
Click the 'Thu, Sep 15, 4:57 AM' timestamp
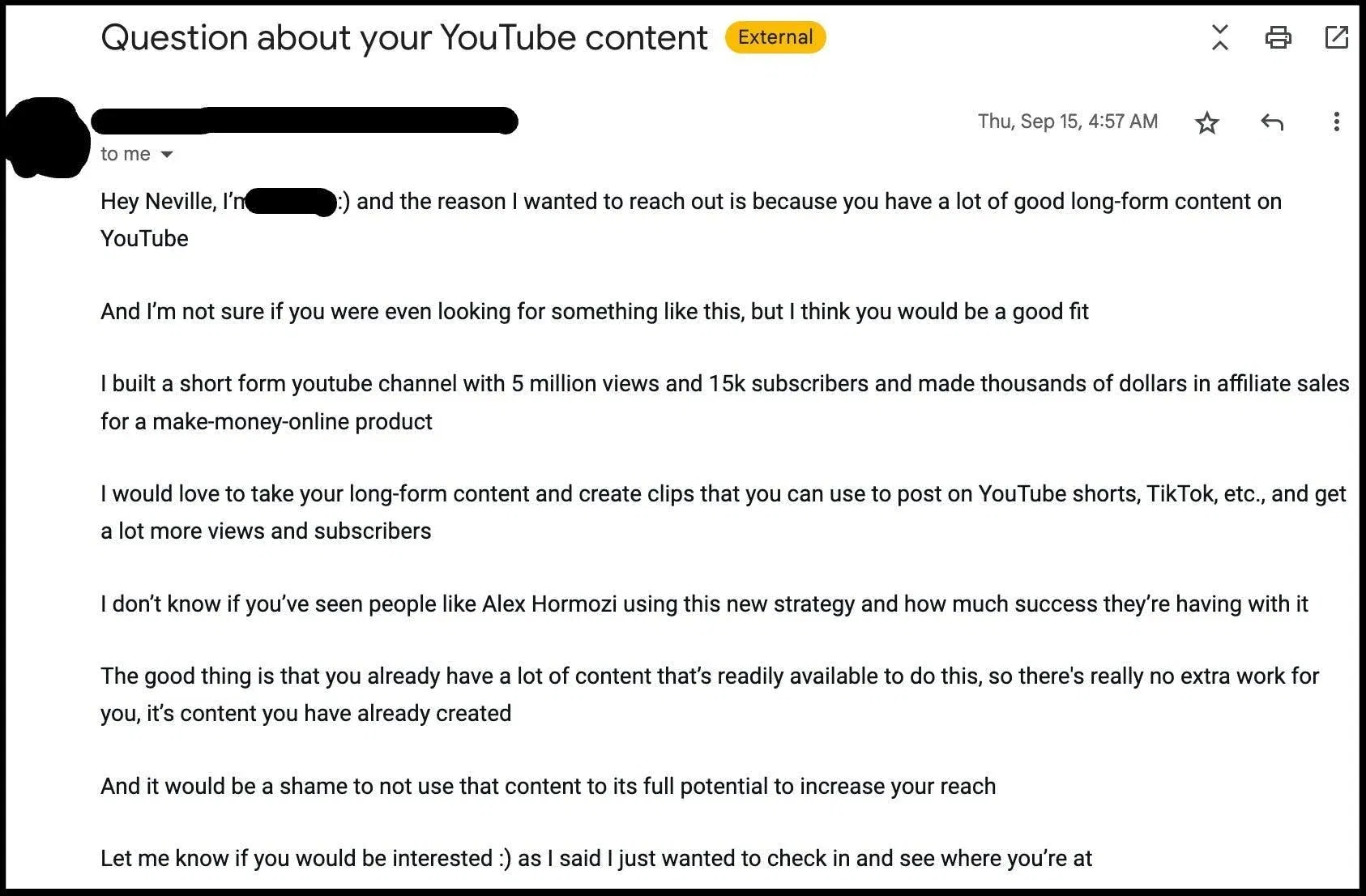pyautogui.click(x=1068, y=122)
